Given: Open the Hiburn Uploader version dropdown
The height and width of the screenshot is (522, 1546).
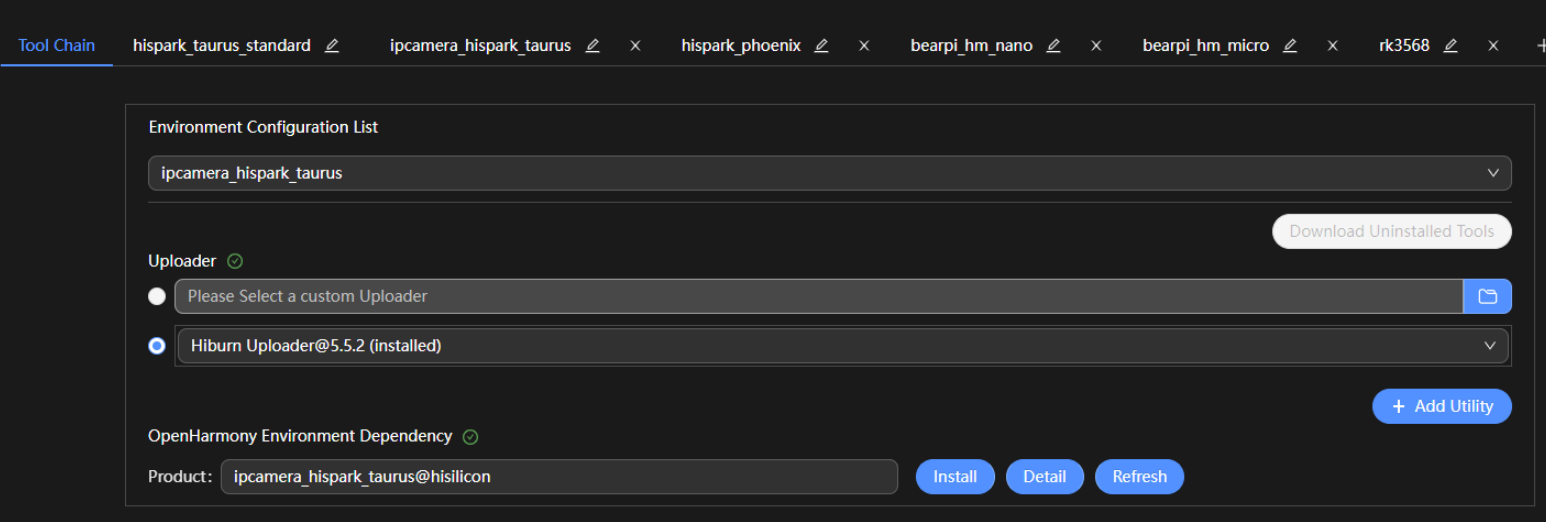Looking at the screenshot, I should tap(842, 346).
